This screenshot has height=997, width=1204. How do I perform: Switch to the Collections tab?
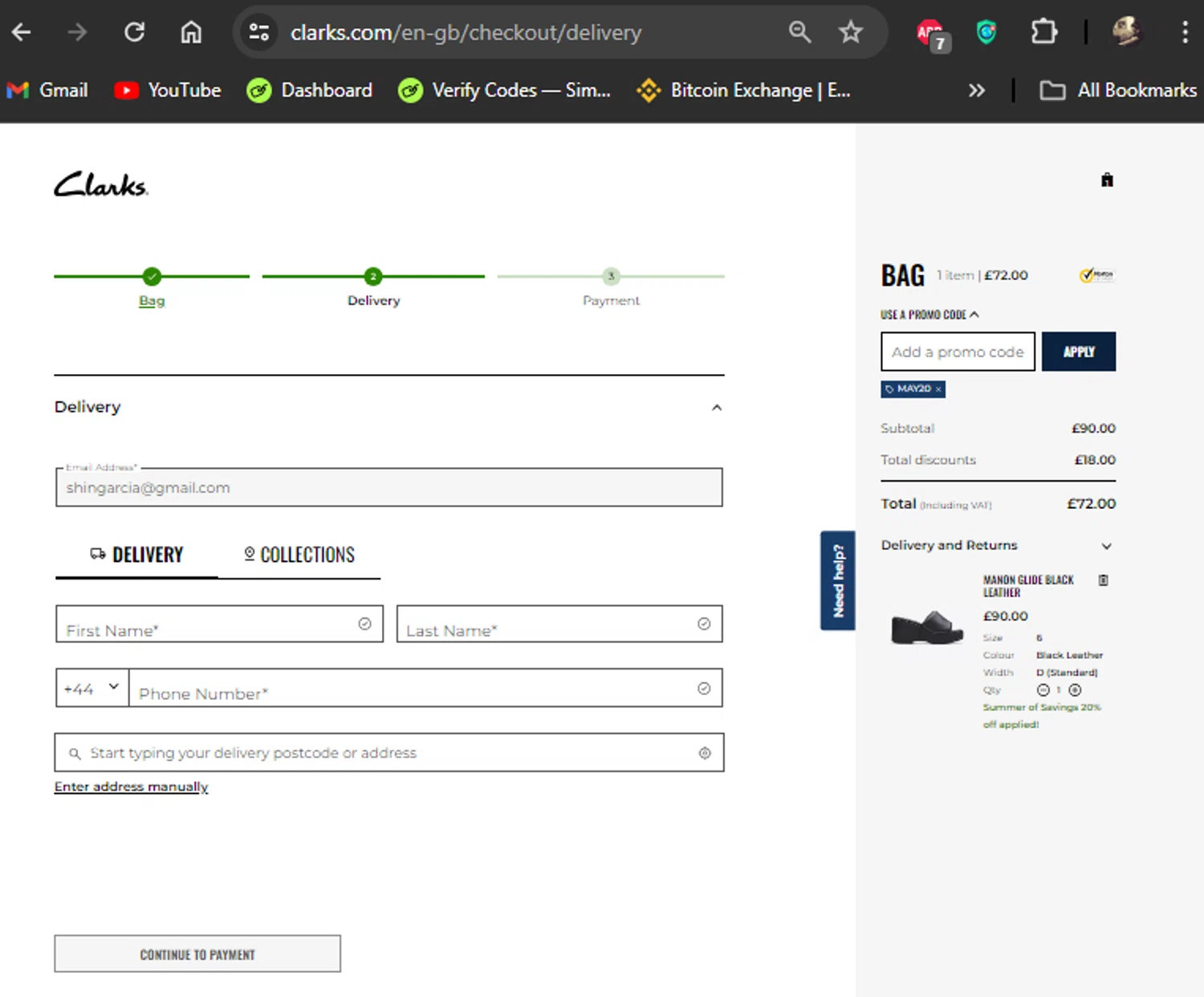[x=299, y=555]
